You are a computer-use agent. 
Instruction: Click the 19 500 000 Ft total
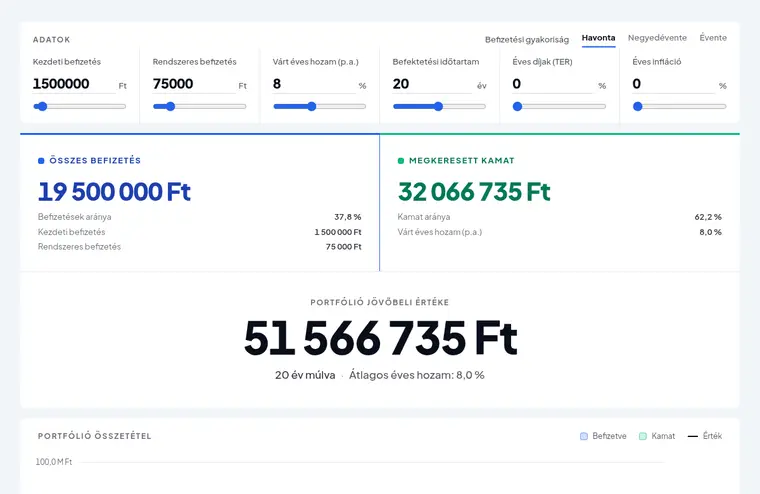pos(114,191)
